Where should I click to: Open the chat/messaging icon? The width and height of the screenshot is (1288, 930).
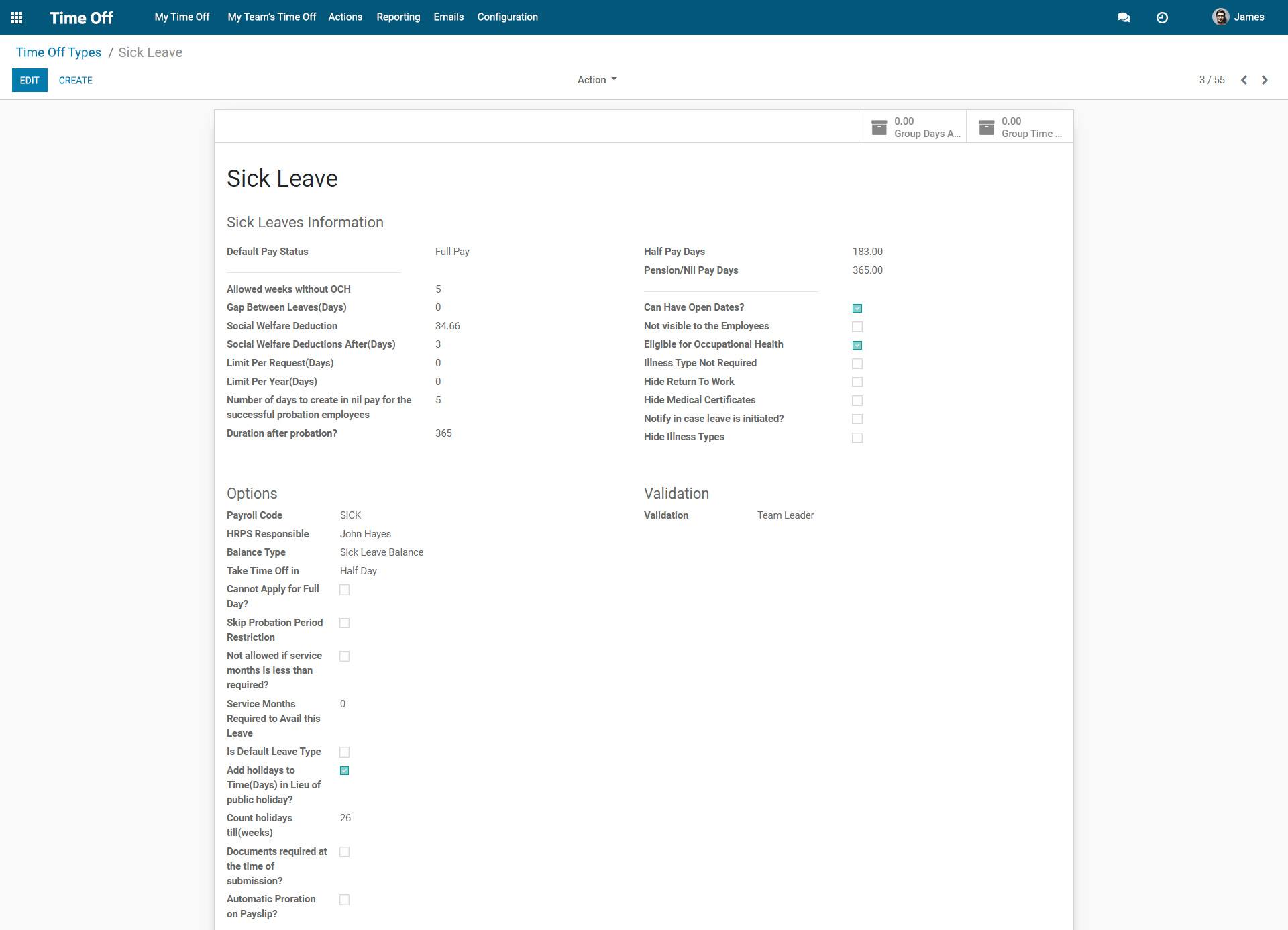(x=1124, y=17)
